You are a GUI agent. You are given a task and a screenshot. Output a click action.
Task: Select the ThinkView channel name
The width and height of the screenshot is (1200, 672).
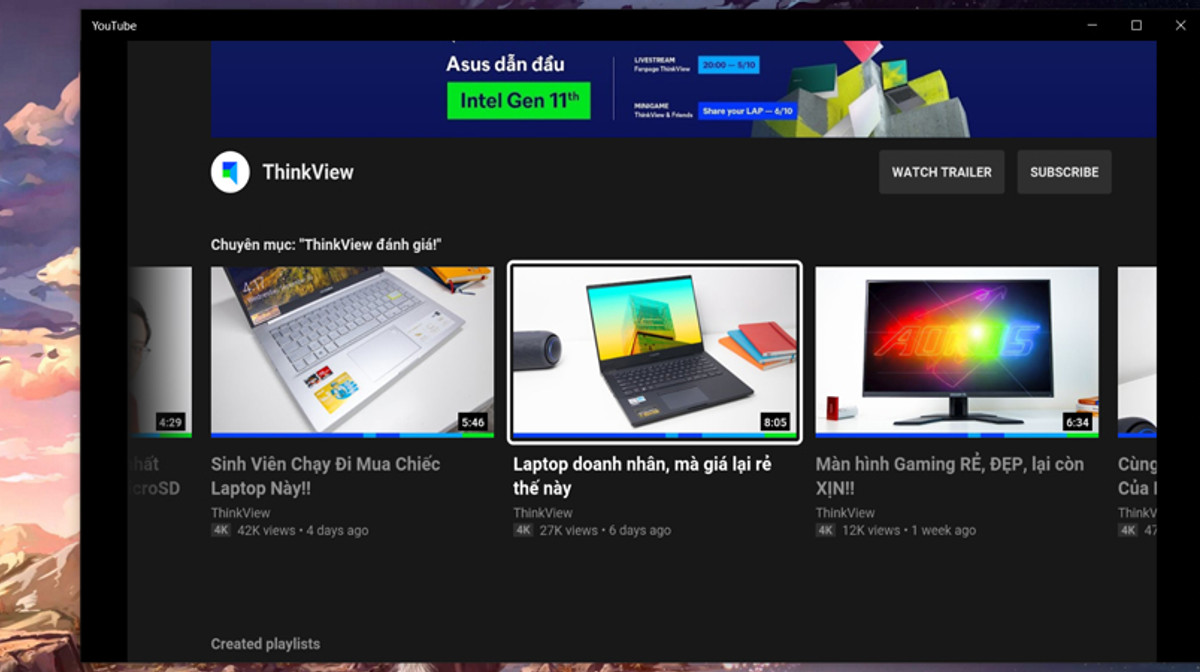308,172
